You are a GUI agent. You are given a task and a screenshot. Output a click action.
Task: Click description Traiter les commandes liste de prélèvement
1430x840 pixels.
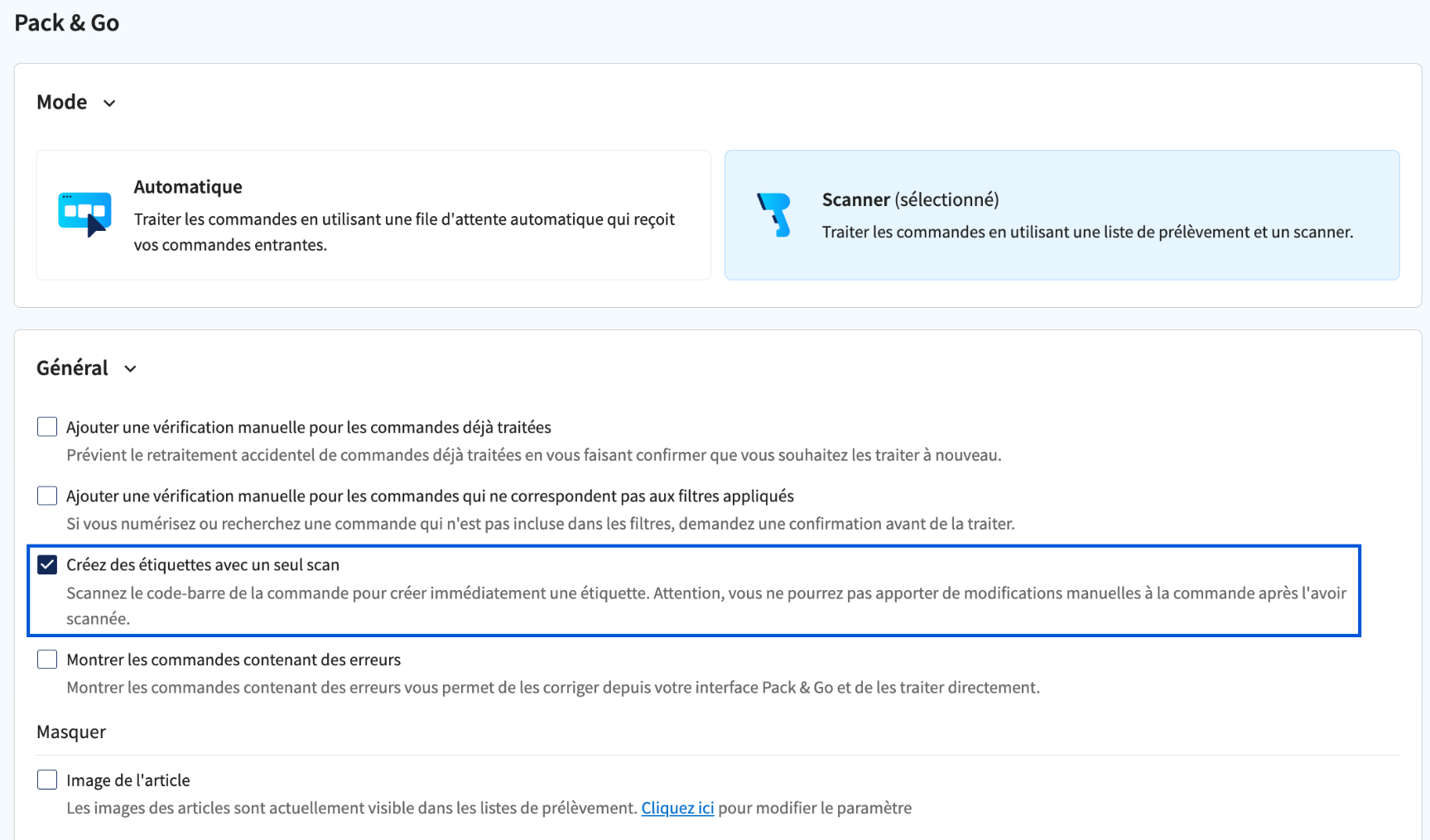[x=1087, y=232]
